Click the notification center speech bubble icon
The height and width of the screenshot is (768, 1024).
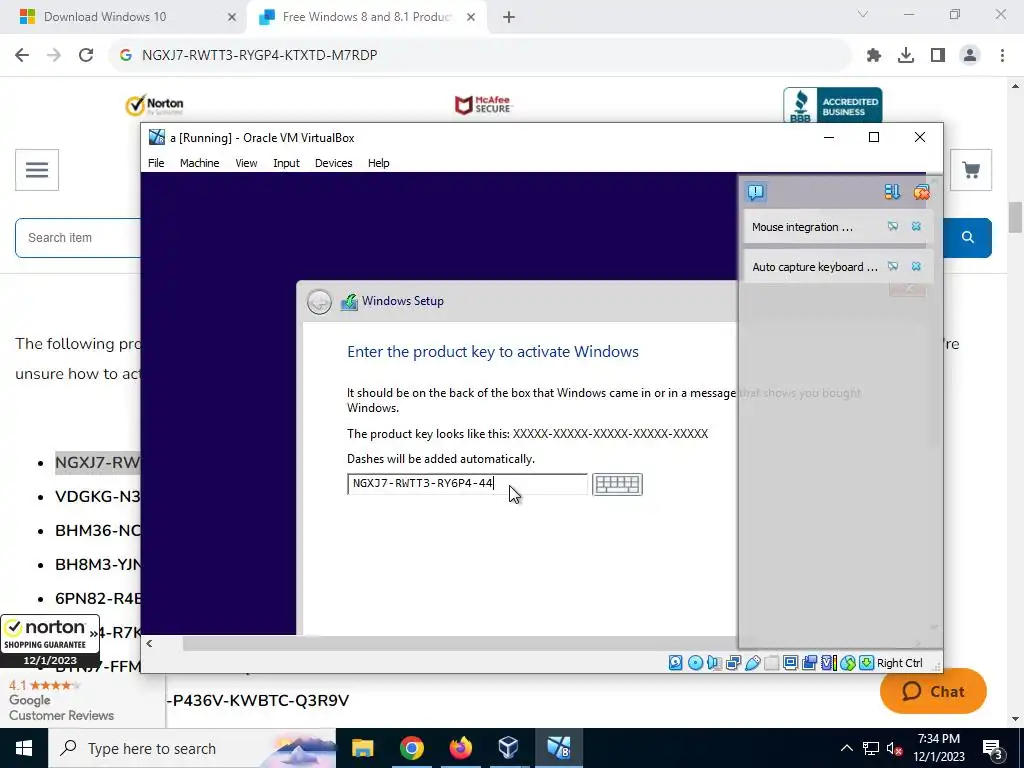pyautogui.click(x=756, y=192)
